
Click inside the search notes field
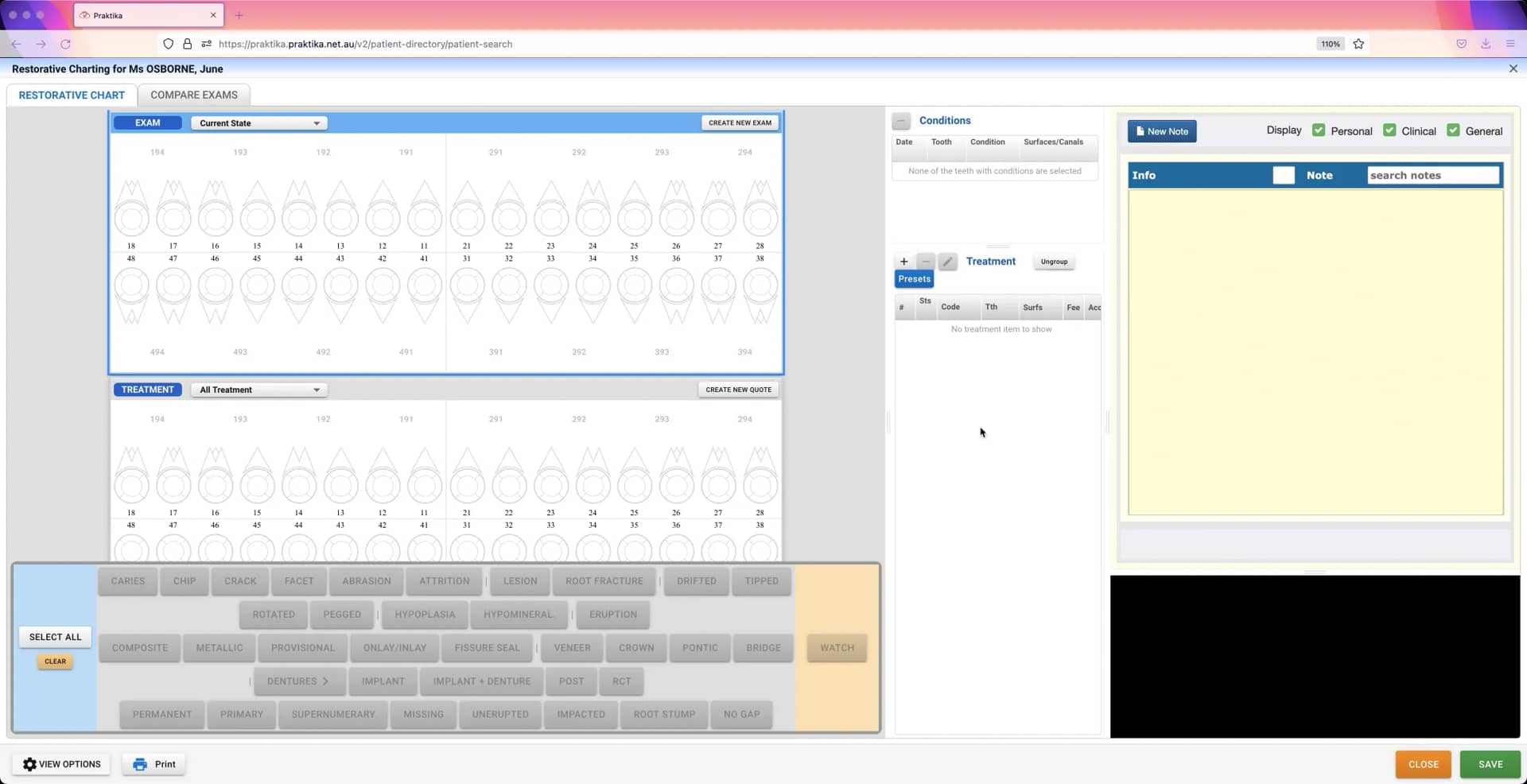click(1432, 175)
